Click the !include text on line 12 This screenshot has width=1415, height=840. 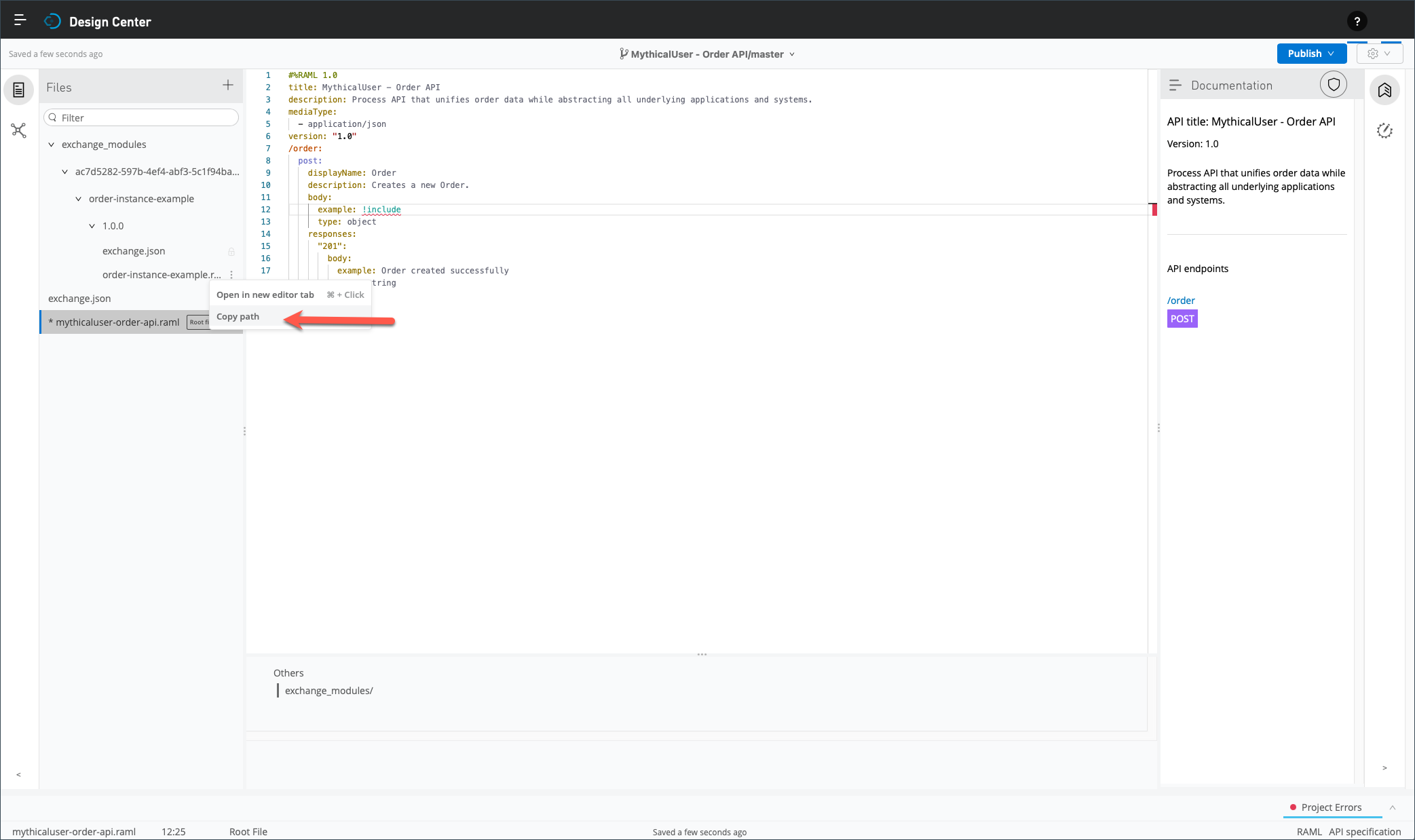pyautogui.click(x=381, y=210)
